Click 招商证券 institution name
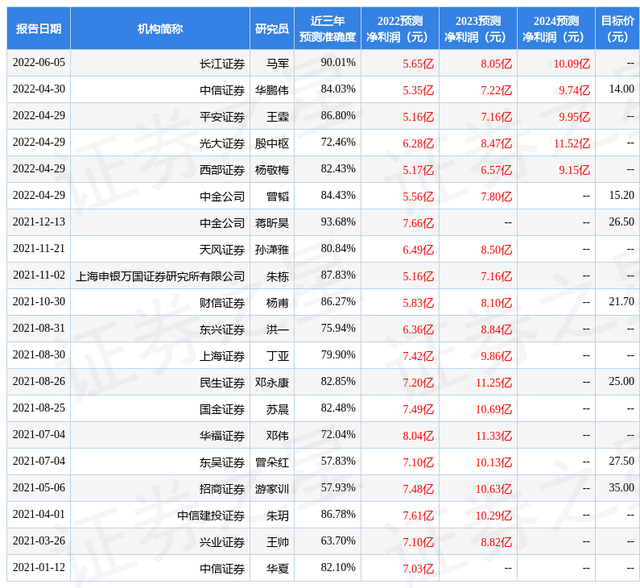The height and width of the screenshot is (588, 640). [x=222, y=489]
